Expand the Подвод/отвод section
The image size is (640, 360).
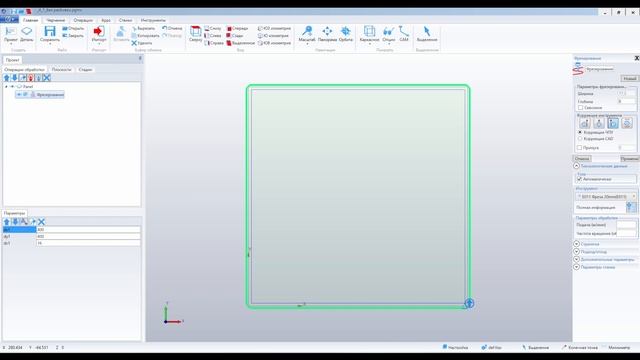(x=576, y=252)
